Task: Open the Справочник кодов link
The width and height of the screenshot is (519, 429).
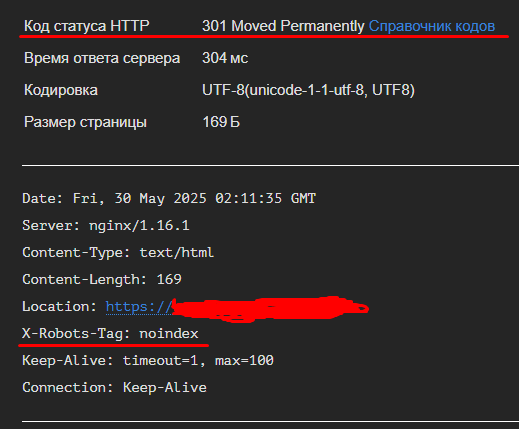Action: (x=432, y=26)
